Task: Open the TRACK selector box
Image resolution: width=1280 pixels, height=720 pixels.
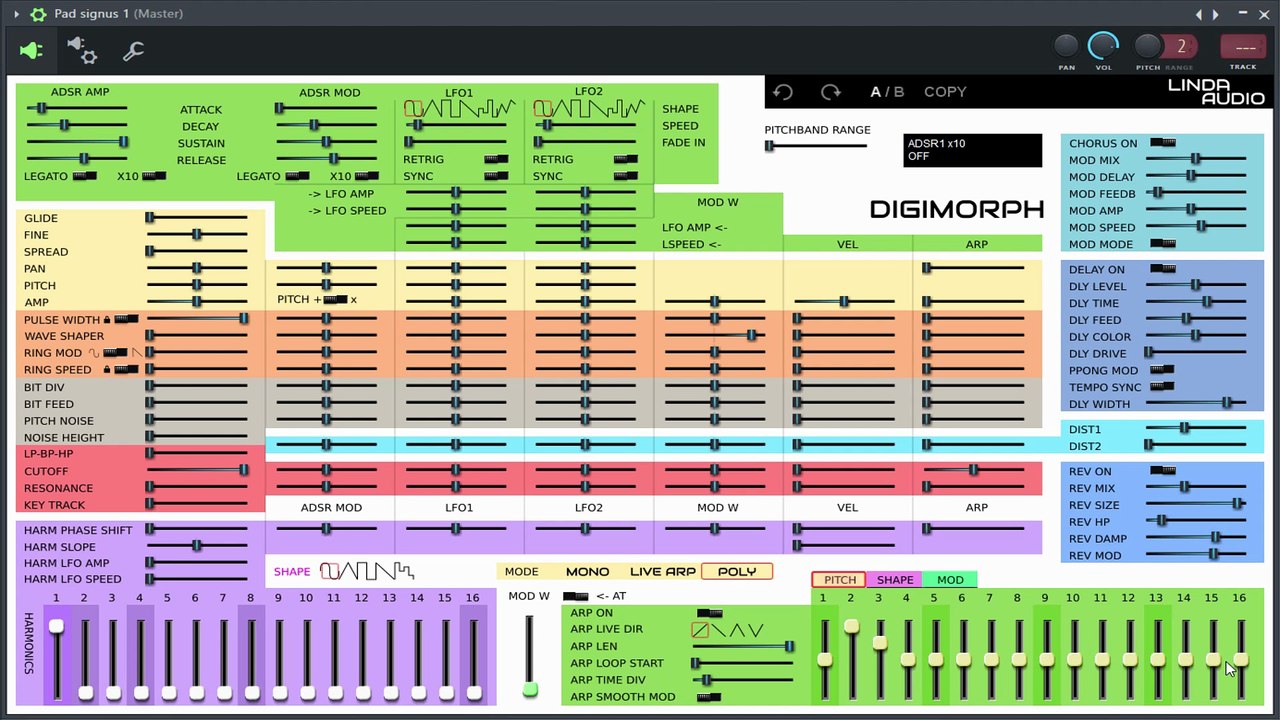Action: [1243, 47]
